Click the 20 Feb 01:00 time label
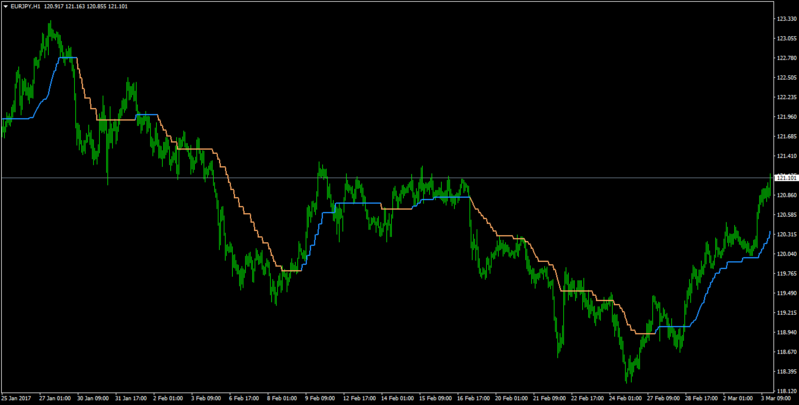Image resolution: width=799 pixels, height=405 pixels. (510, 398)
